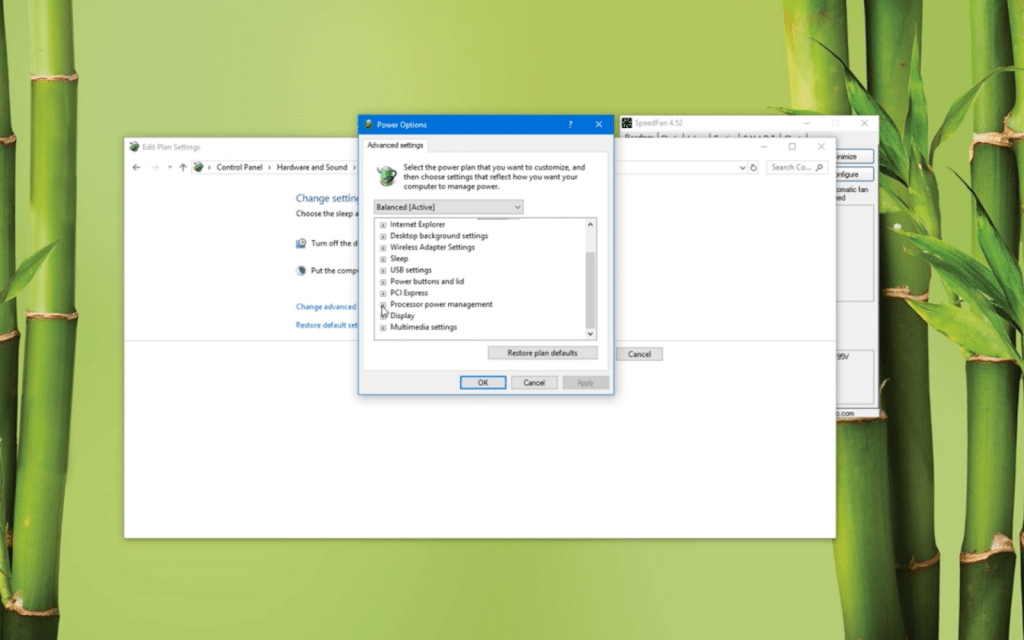1024x640 pixels.
Task: Click the back arrow in Edit Plan Settings
Action: pos(136,167)
